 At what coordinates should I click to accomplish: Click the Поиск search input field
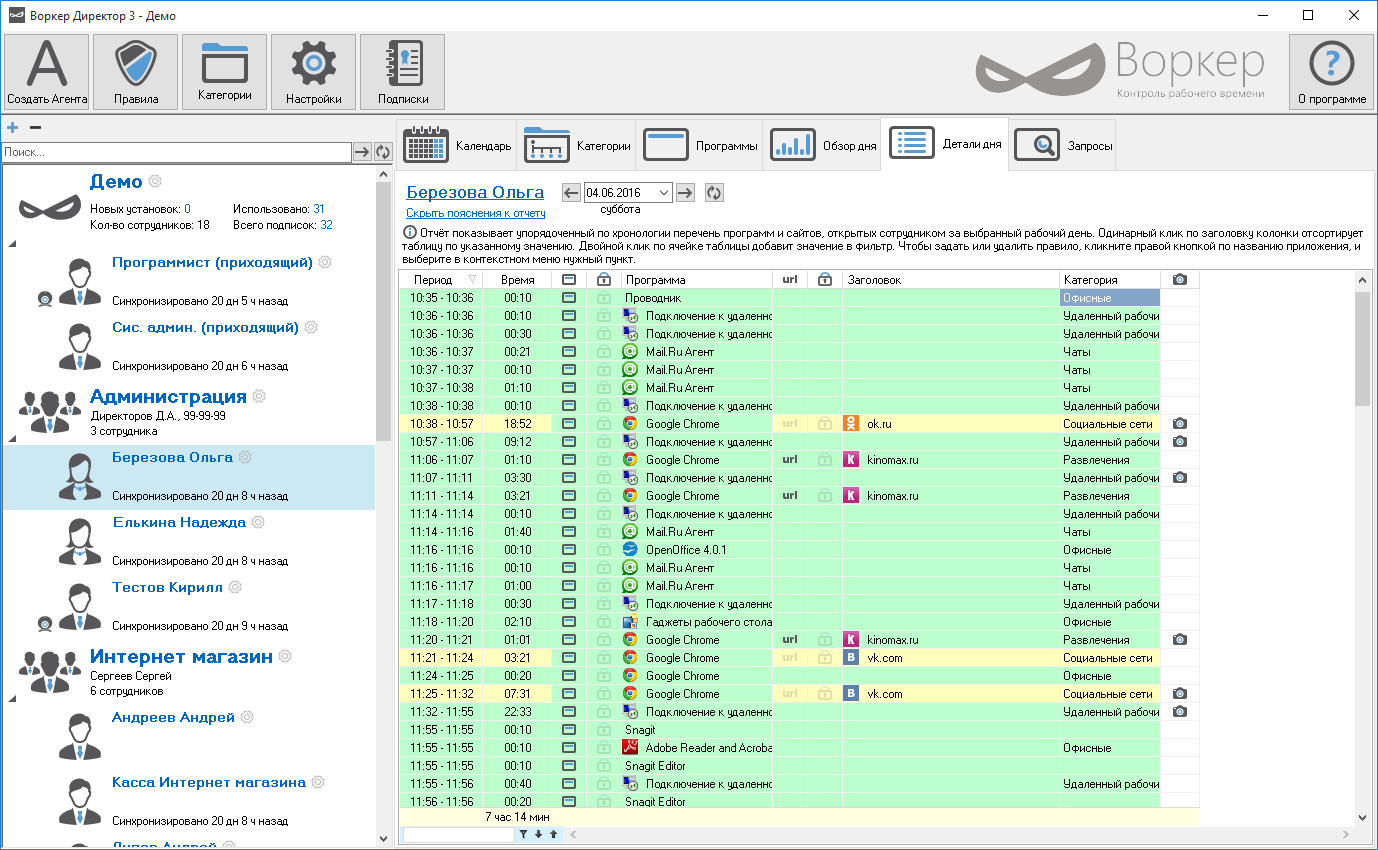point(176,152)
